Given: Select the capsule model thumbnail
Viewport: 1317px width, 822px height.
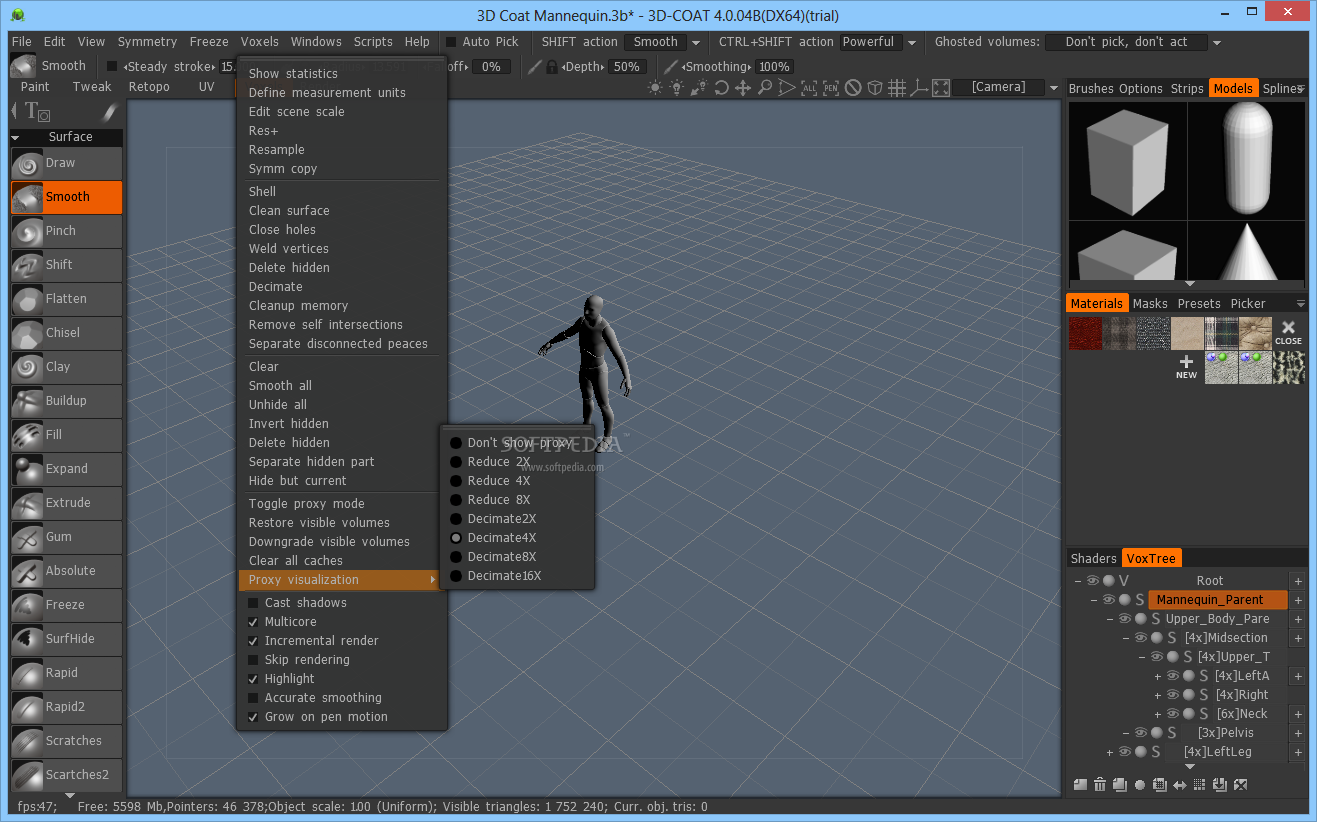Looking at the screenshot, I should 1246,161.
